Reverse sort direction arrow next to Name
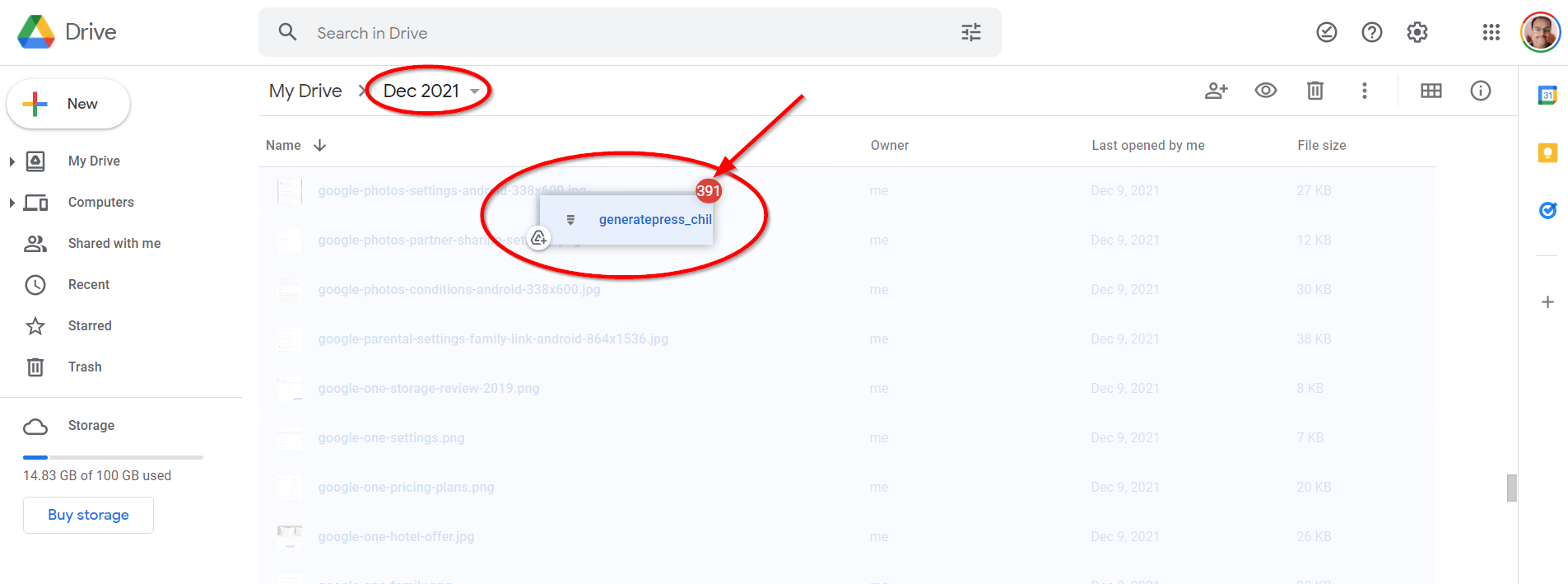1568x584 pixels. [320, 146]
